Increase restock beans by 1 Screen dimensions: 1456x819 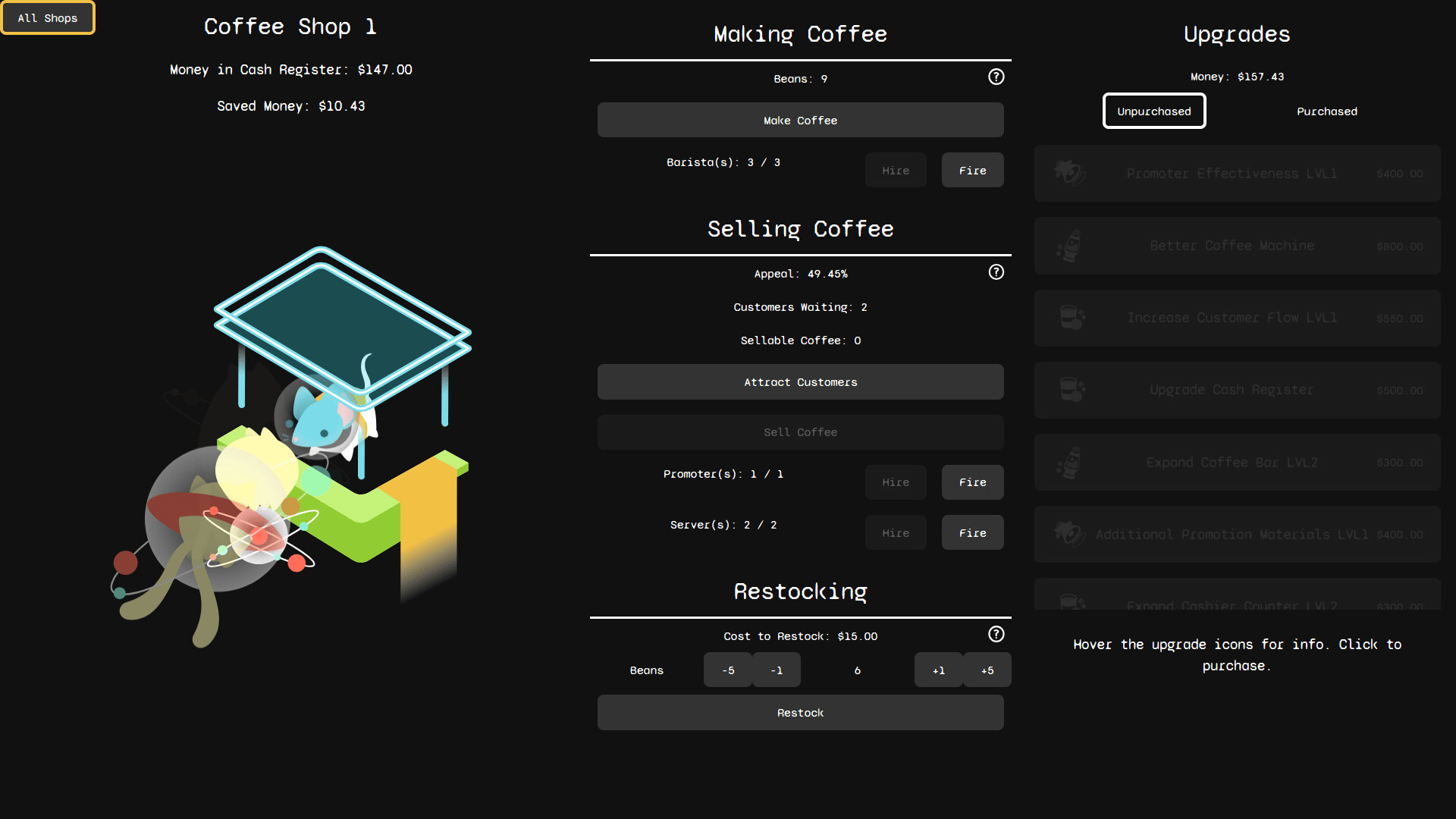coord(938,670)
